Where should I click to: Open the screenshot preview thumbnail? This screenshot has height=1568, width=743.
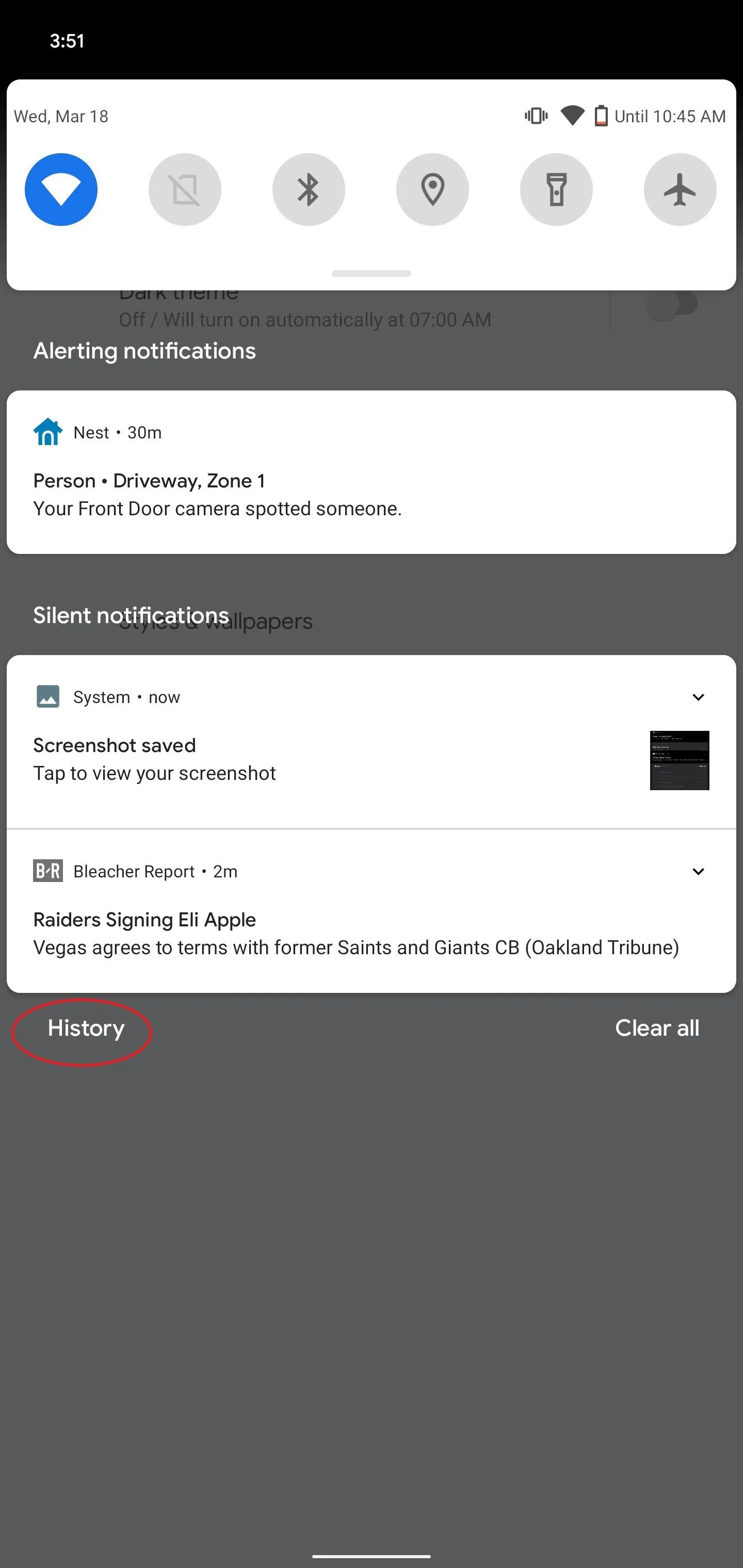pyautogui.click(x=679, y=760)
